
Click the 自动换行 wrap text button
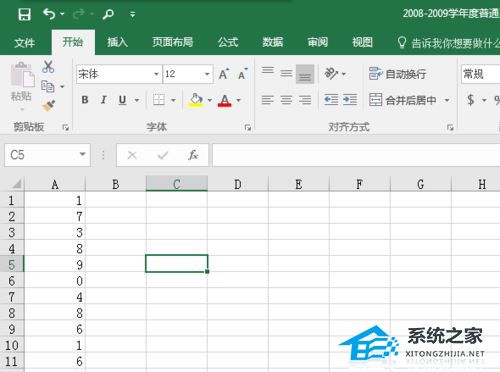pyautogui.click(x=398, y=74)
